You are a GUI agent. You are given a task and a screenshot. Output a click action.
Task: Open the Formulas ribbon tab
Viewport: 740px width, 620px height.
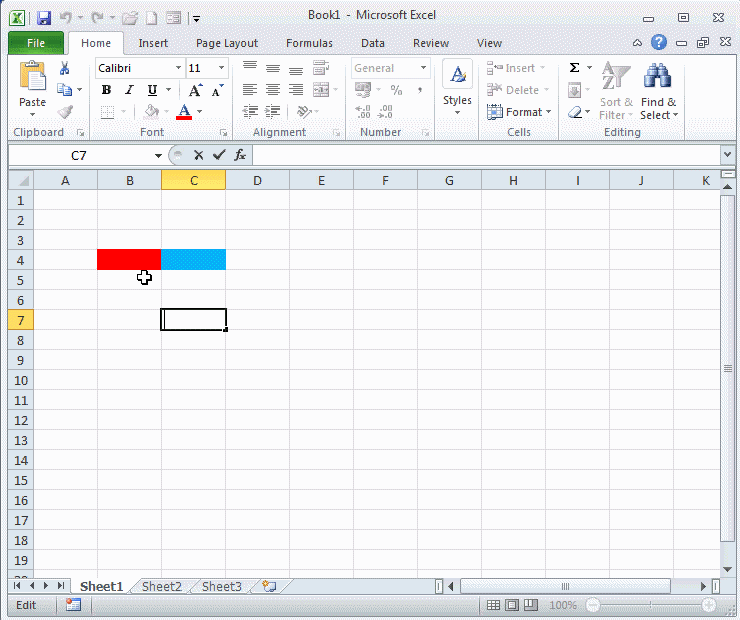tap(309, 43)
